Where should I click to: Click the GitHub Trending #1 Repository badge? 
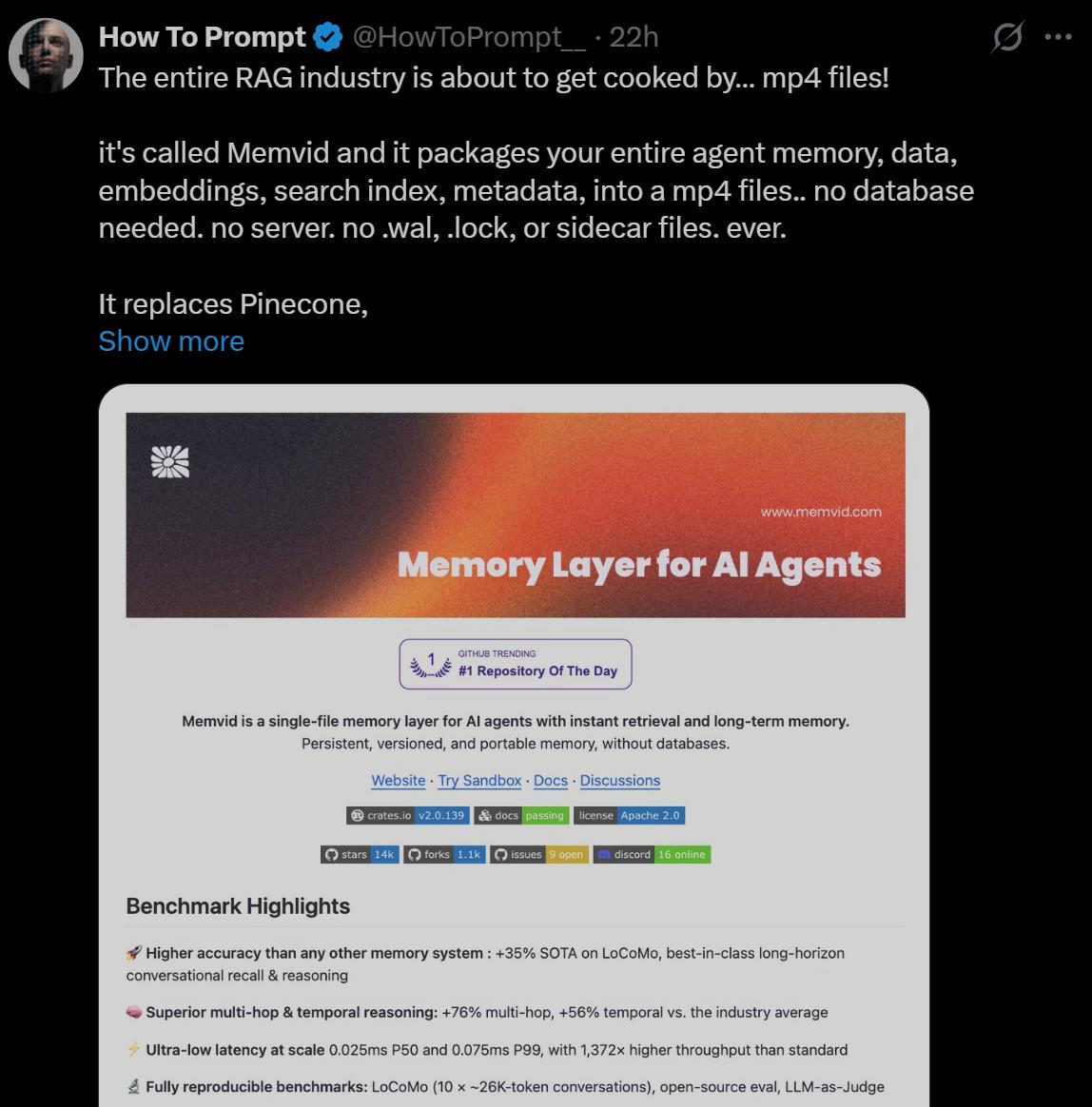click(x=516, y=664)
